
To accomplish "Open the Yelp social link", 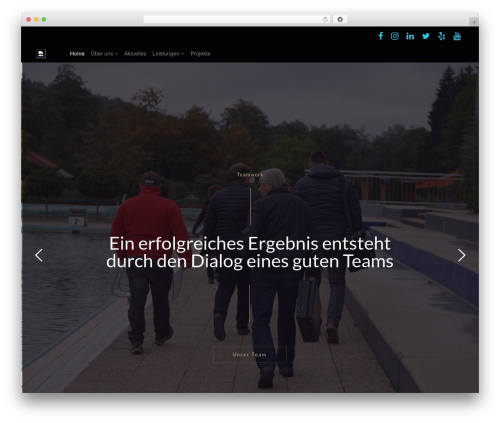I will click(x=442, y=36).
